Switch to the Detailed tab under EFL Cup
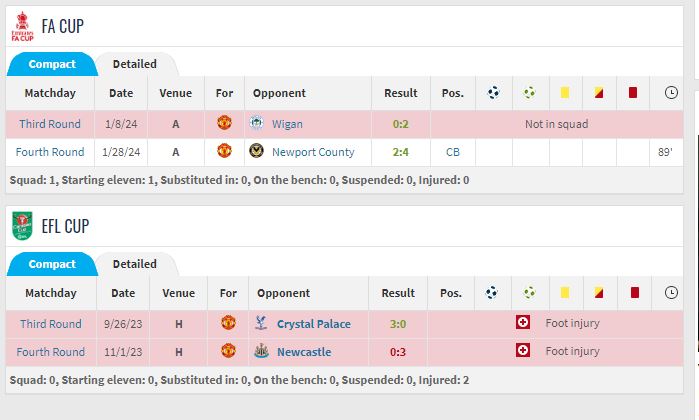 134,264
